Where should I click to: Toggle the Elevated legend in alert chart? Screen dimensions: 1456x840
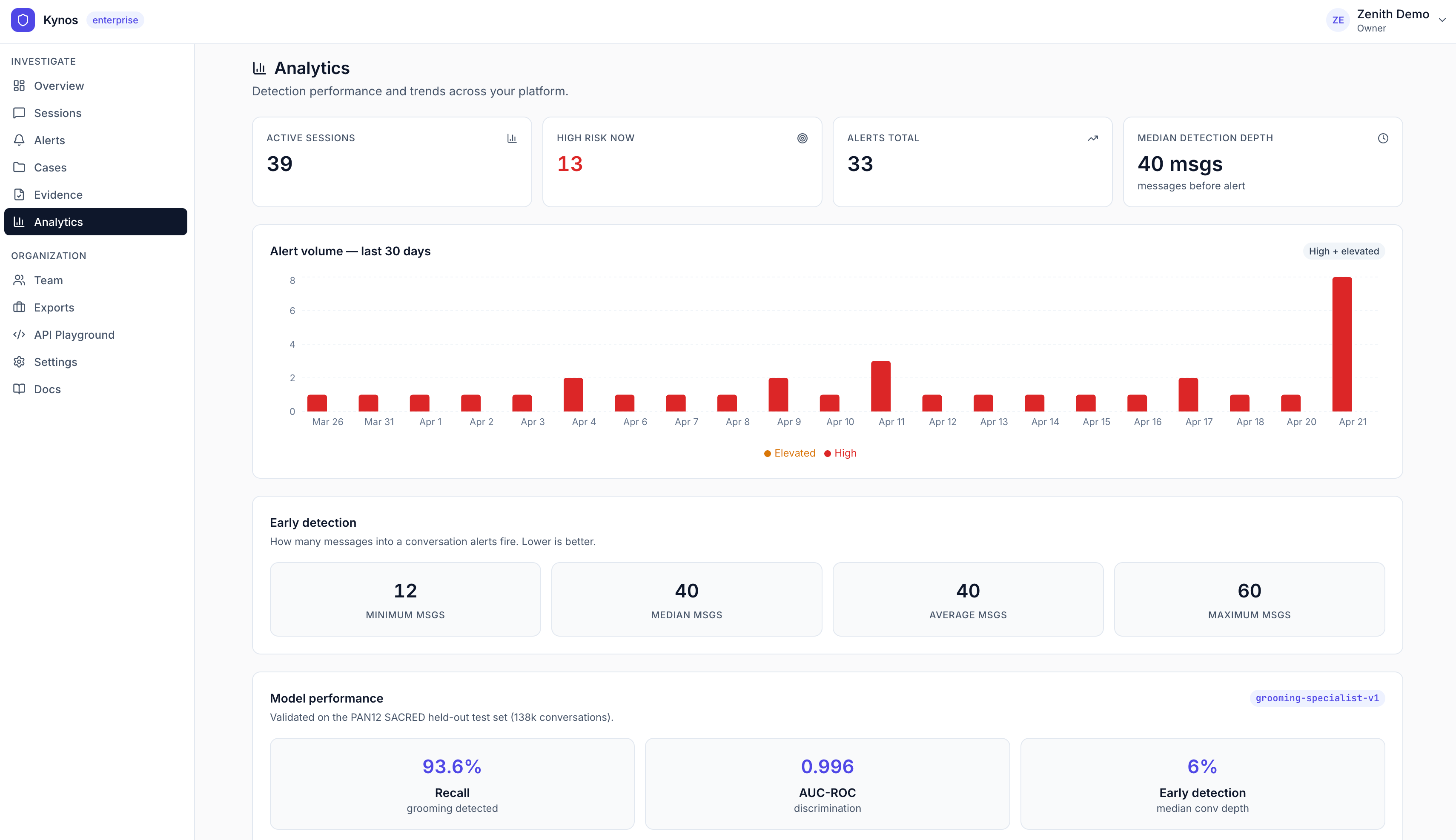point(790,453)
